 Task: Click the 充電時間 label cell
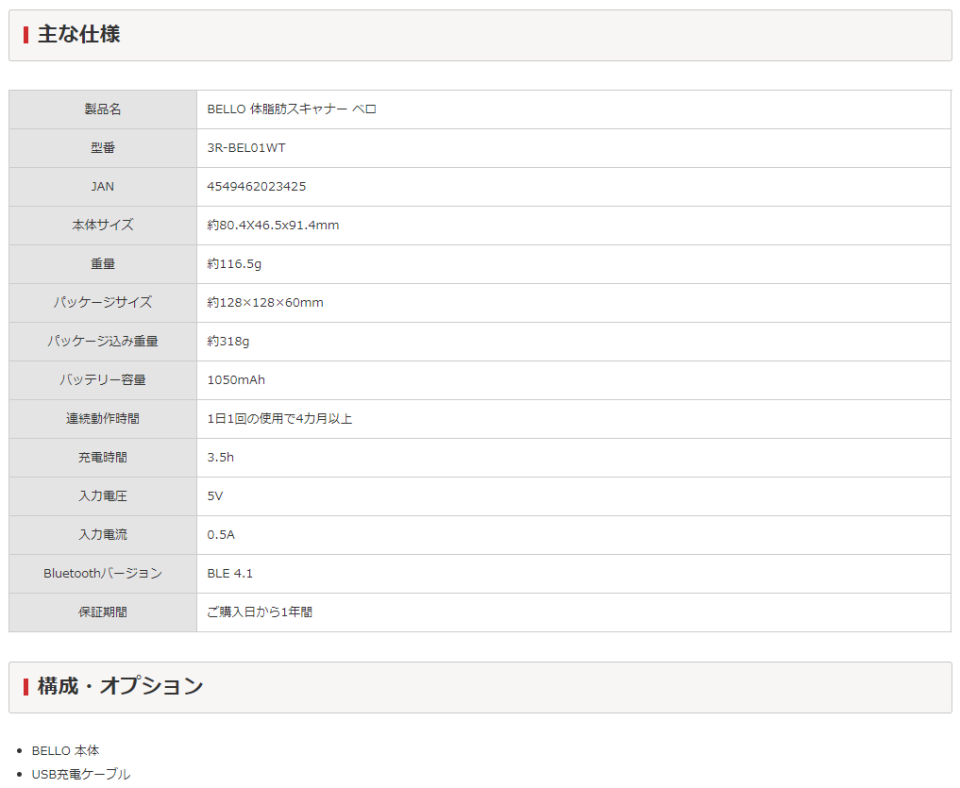pos(103,457)
